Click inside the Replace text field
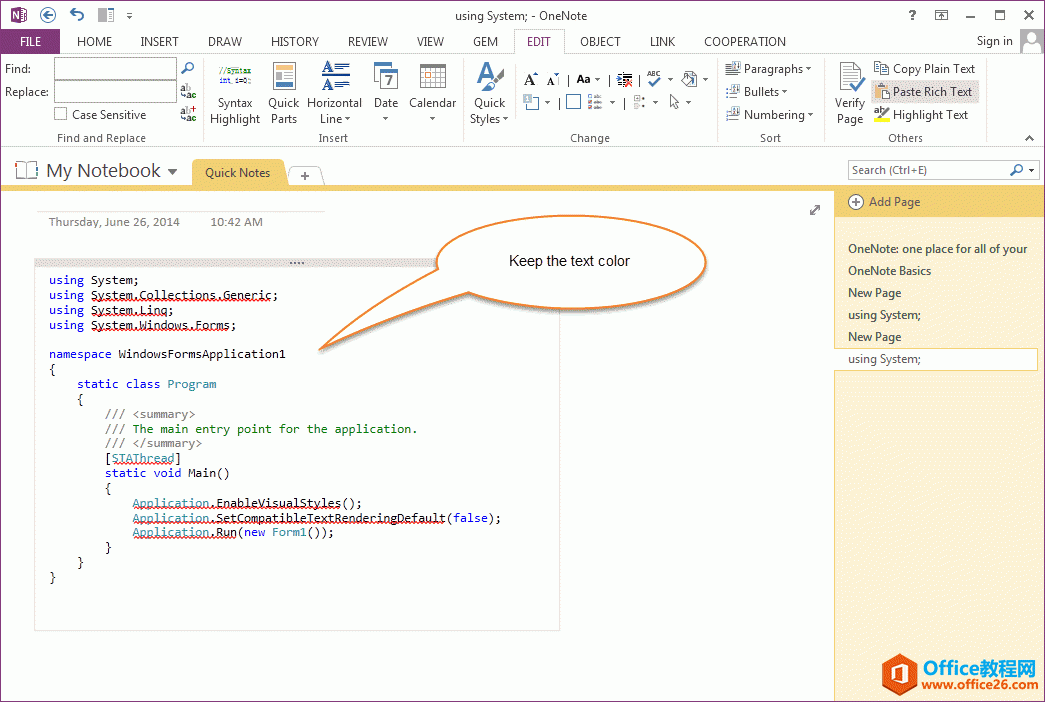Viewport: 1045px width, 702px height. point(115,92)
